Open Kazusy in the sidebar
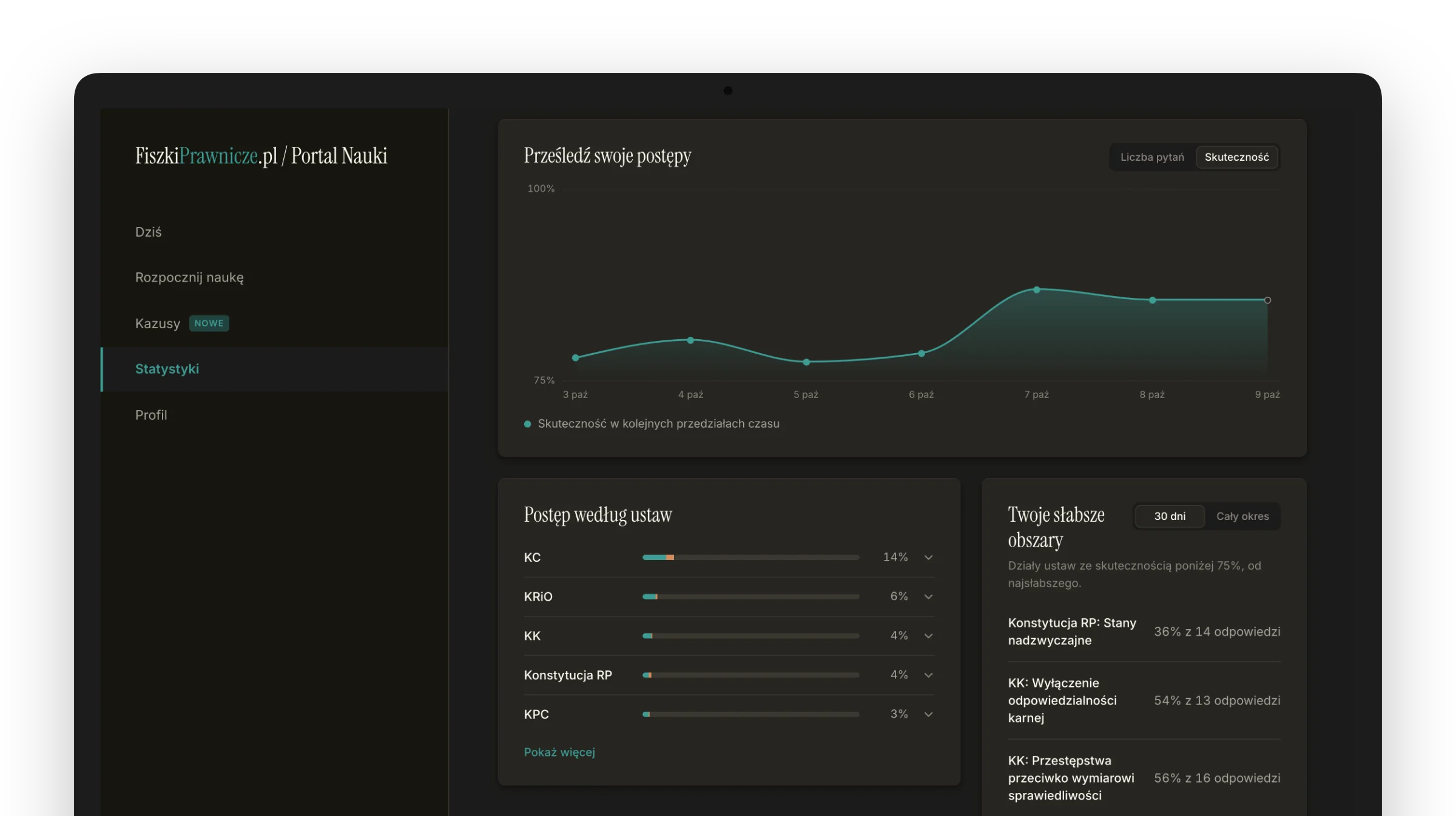Screen dimensions: 1456x816 pyautogui.click(x=158, y=323)
